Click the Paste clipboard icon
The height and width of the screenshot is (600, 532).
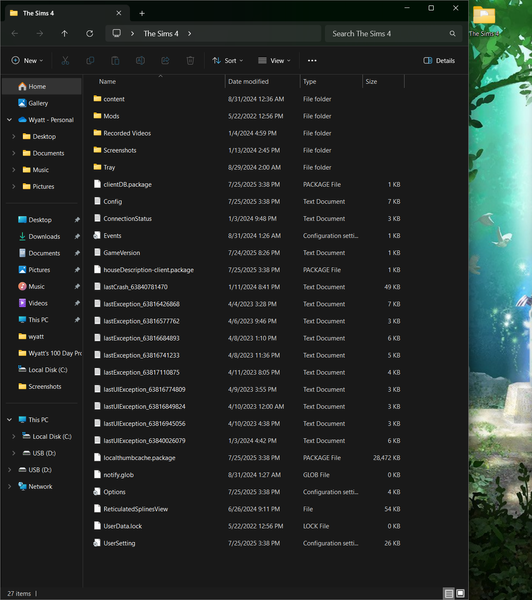point(115,60)
